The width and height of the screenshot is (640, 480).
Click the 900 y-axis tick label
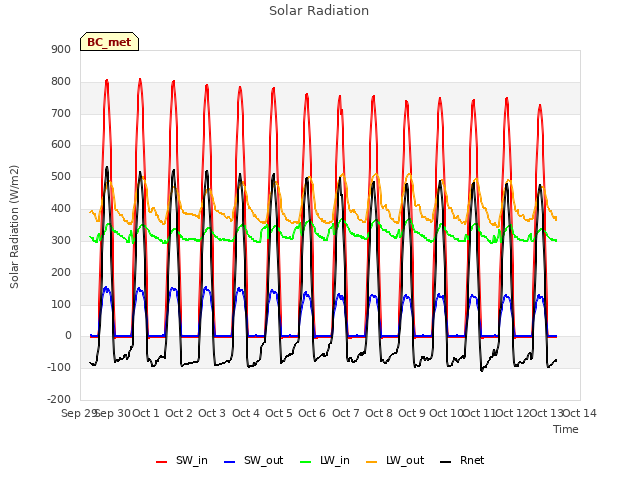(61, 49)
